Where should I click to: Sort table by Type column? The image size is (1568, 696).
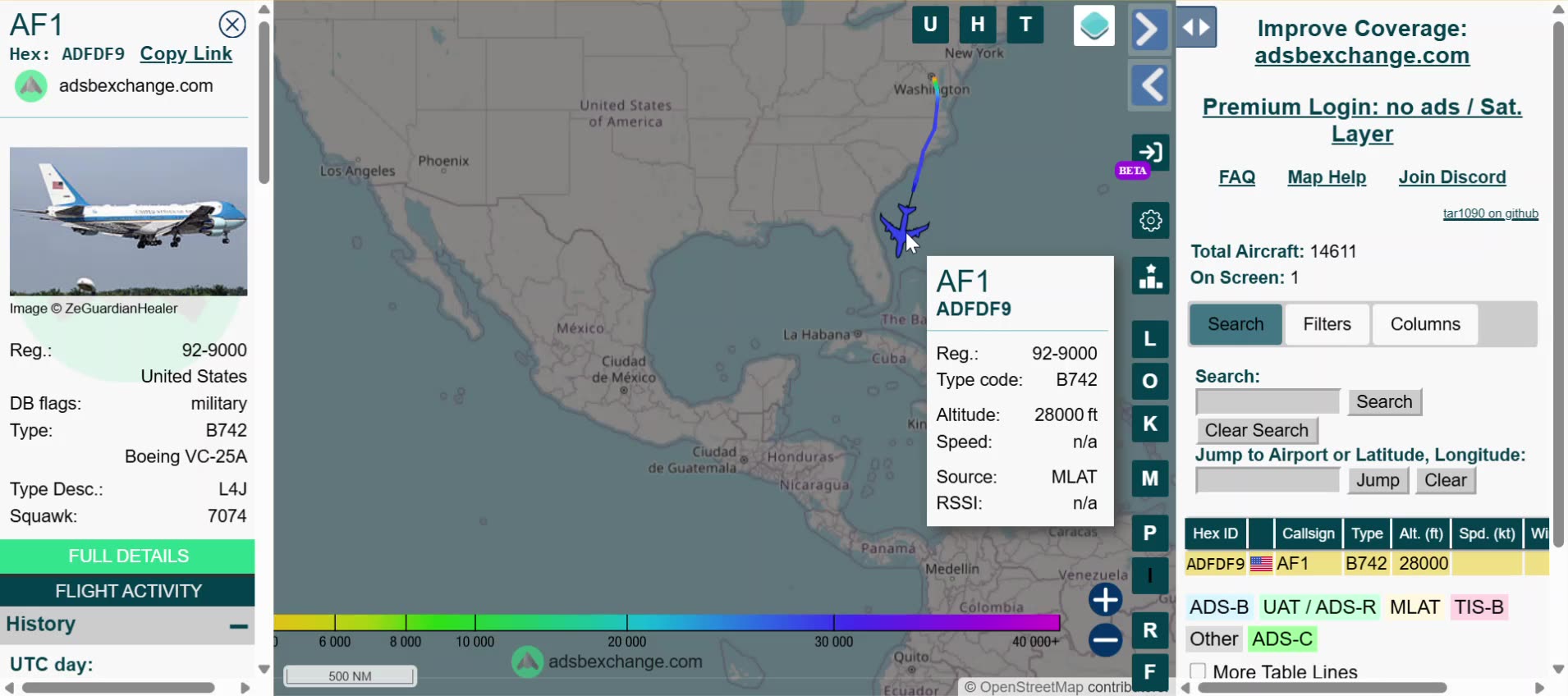1367,533
